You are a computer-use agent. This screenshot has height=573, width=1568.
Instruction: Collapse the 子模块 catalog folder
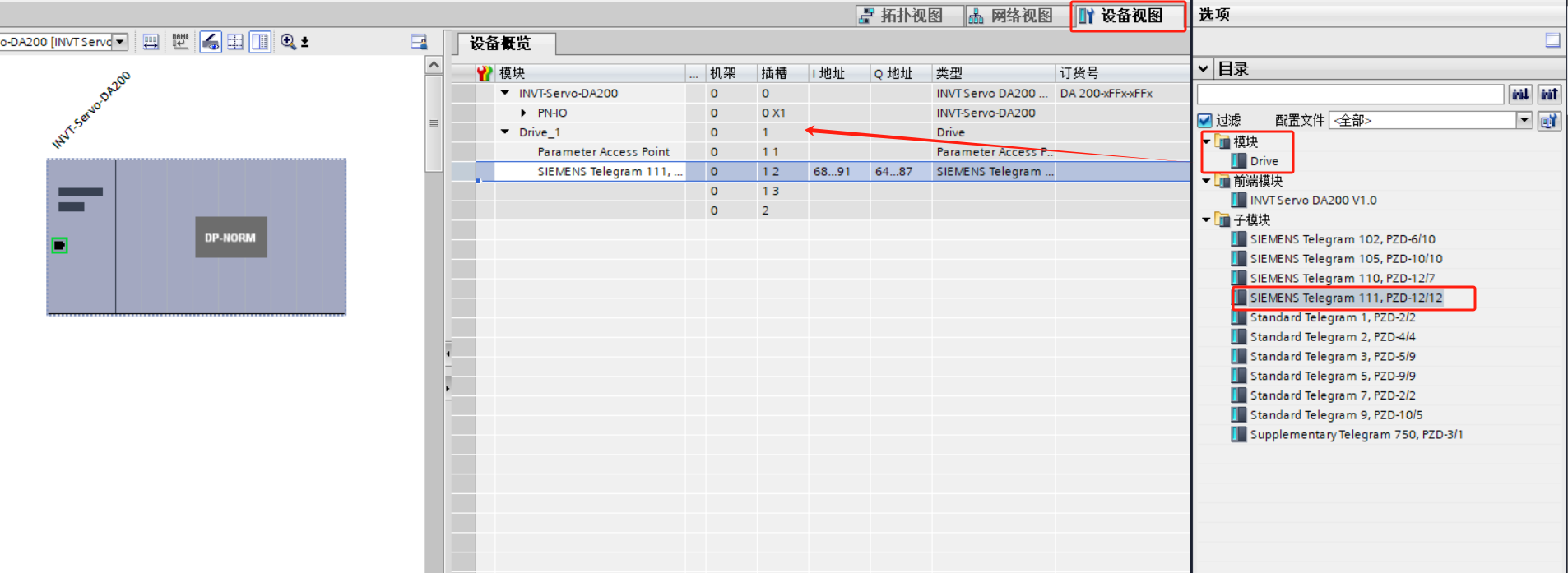point(1207,219)
